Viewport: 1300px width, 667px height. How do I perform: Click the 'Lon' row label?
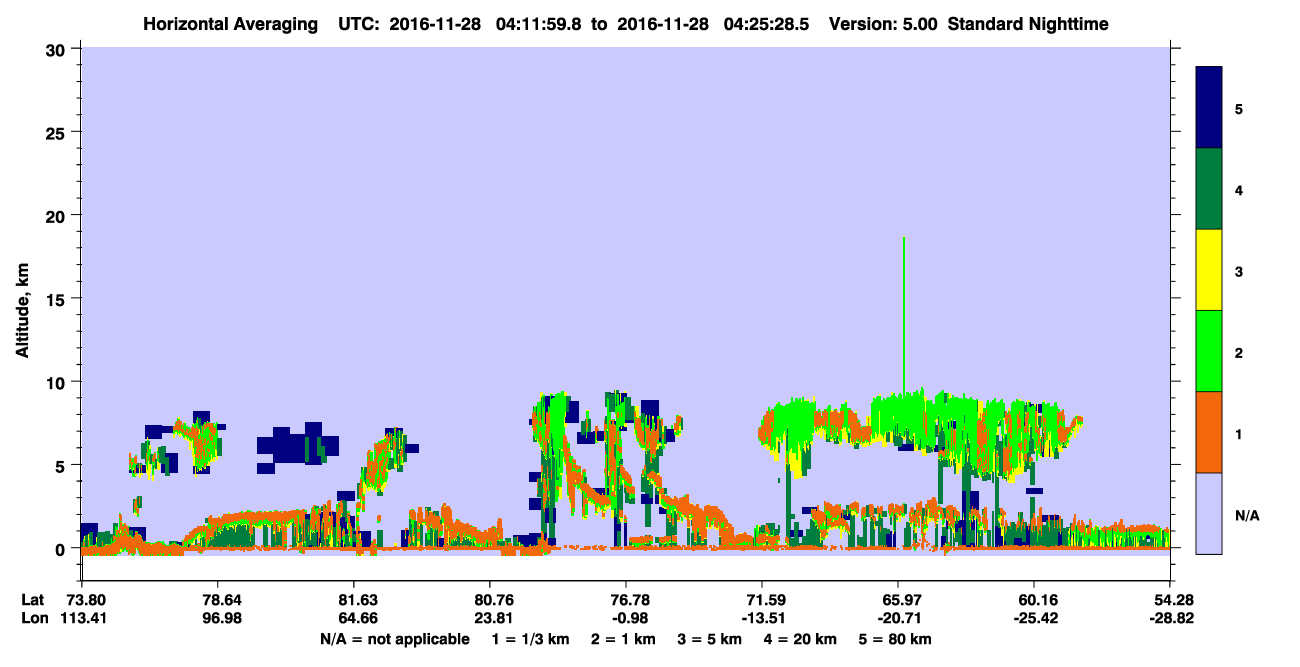pos(33,618)
